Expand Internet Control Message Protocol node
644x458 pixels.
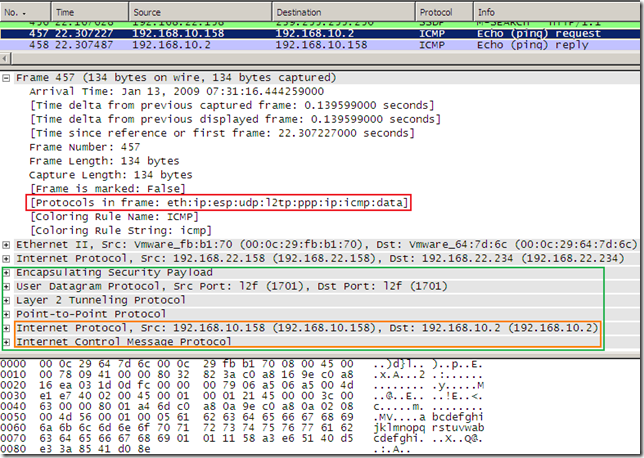pos(8,342)
